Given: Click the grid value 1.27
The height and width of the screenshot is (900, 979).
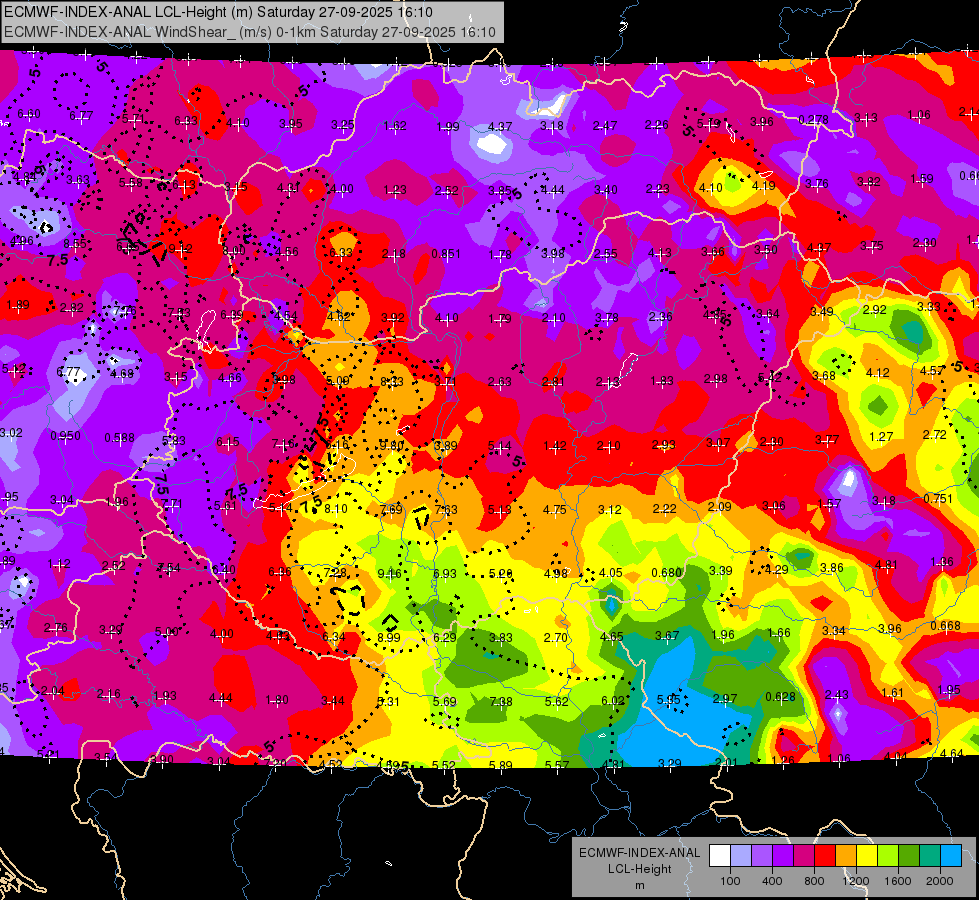Looking at the screenshot, I should click(881, 437).
